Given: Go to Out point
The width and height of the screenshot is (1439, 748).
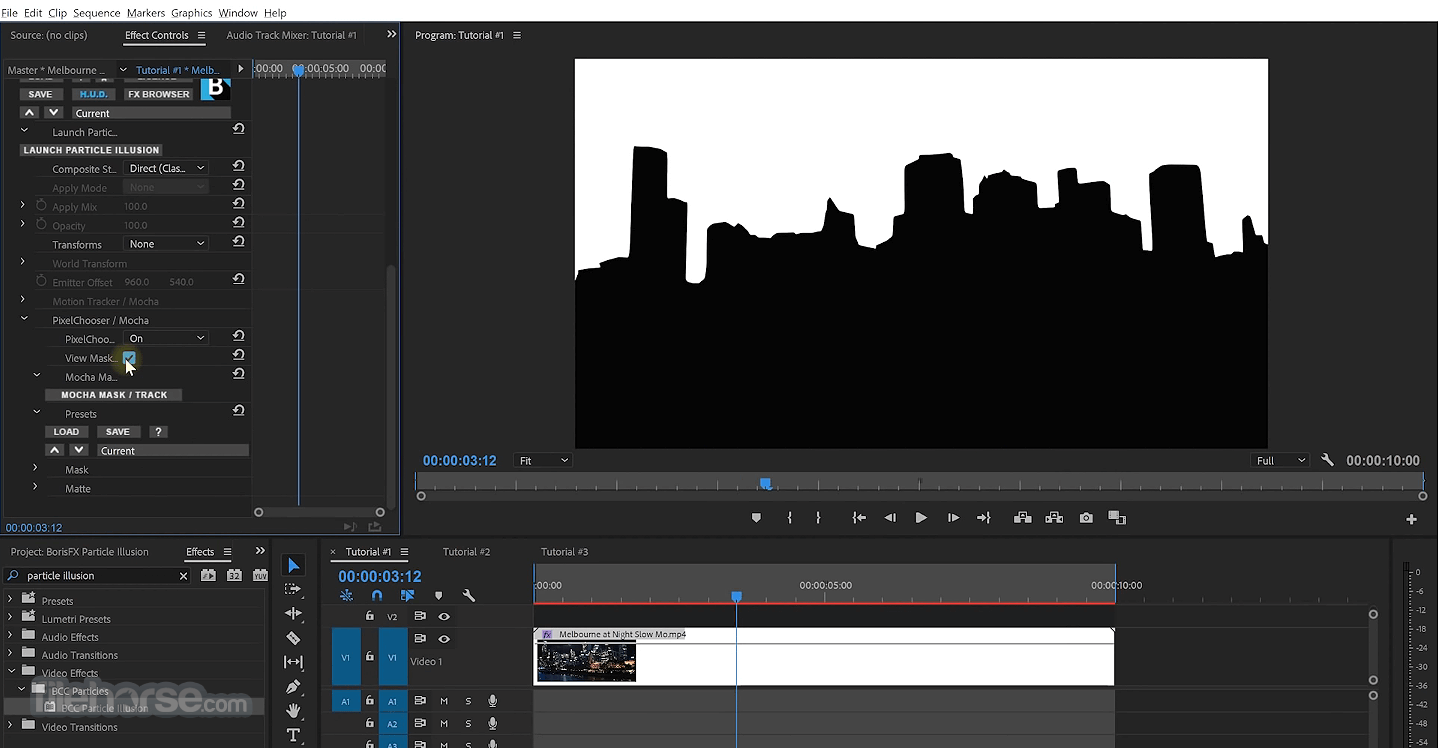Looking at the screenshot, I should (984, 518).
